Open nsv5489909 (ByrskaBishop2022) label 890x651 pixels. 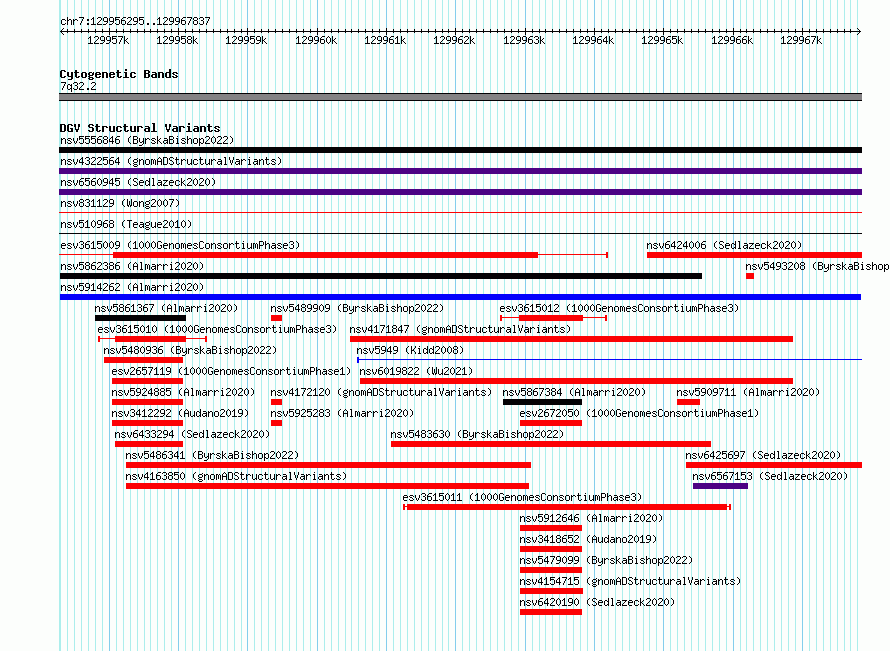coord(357,308)
